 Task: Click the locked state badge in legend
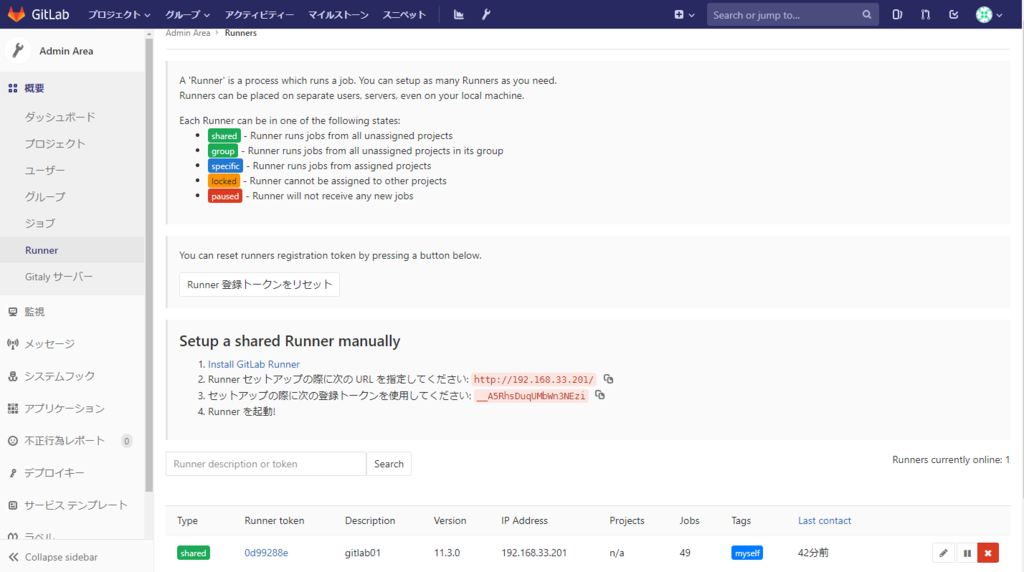pyautogui.click(x=224, y=181)
